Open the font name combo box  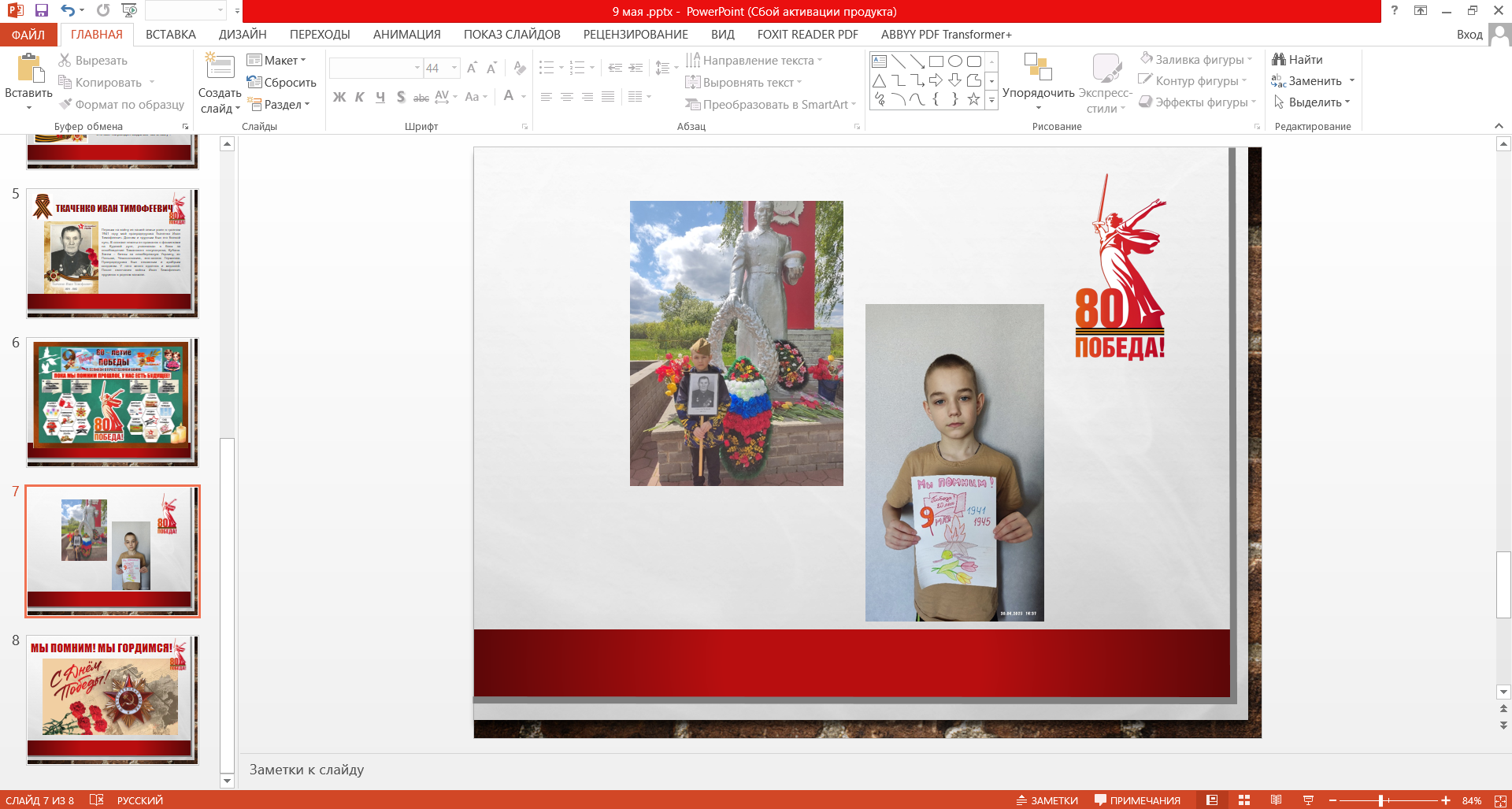pyautogui.click(x=376, y=69)
